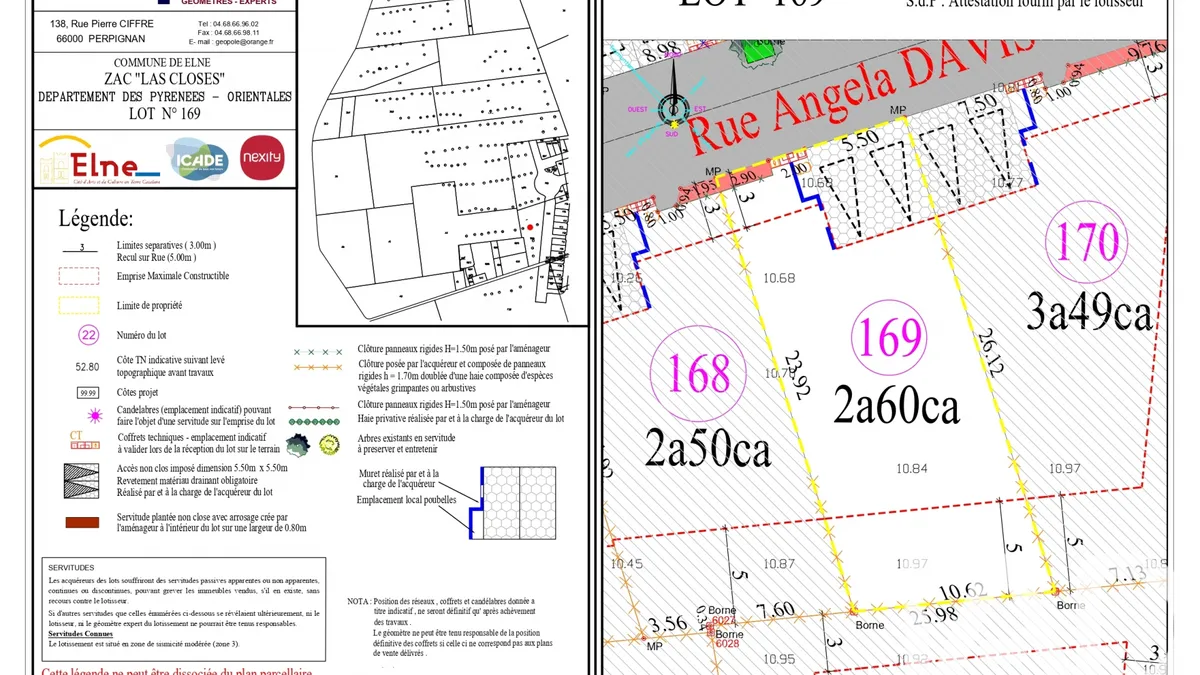Click the 'Emplacement local poubelles' label
The width and height of the screenshot is (1200, 675).
[406, 500]
